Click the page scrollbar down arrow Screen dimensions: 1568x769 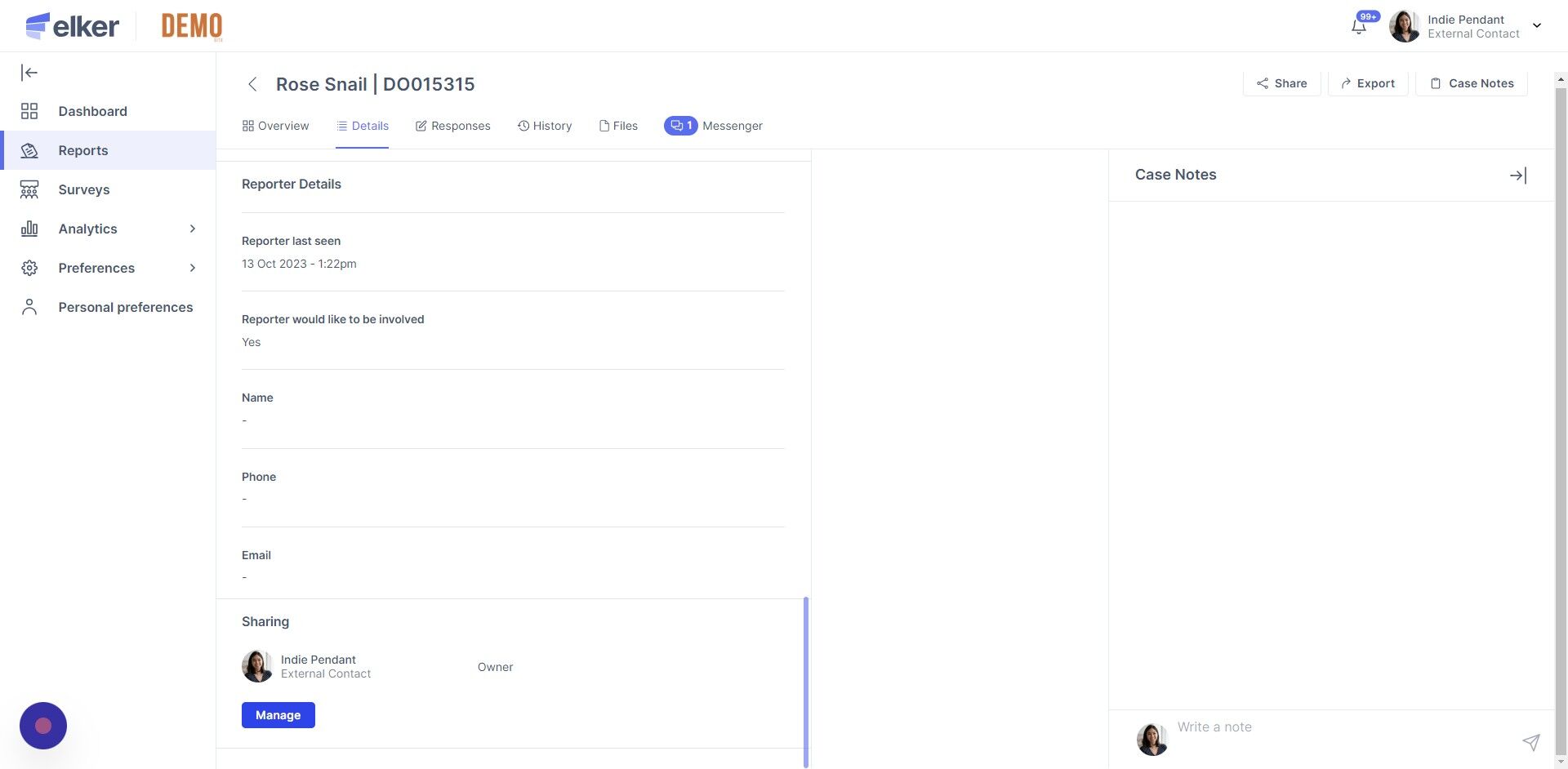(1561, 762)
